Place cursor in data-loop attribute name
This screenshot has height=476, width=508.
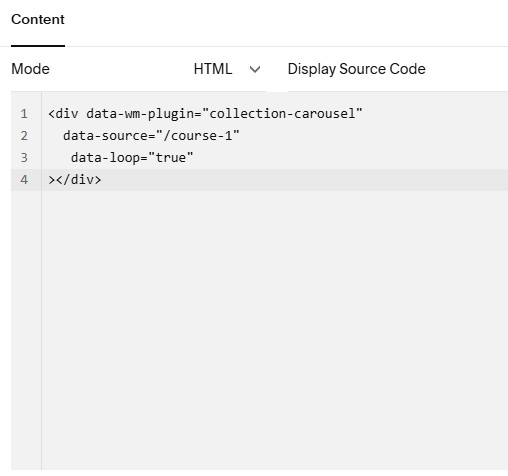click(105, 158)
